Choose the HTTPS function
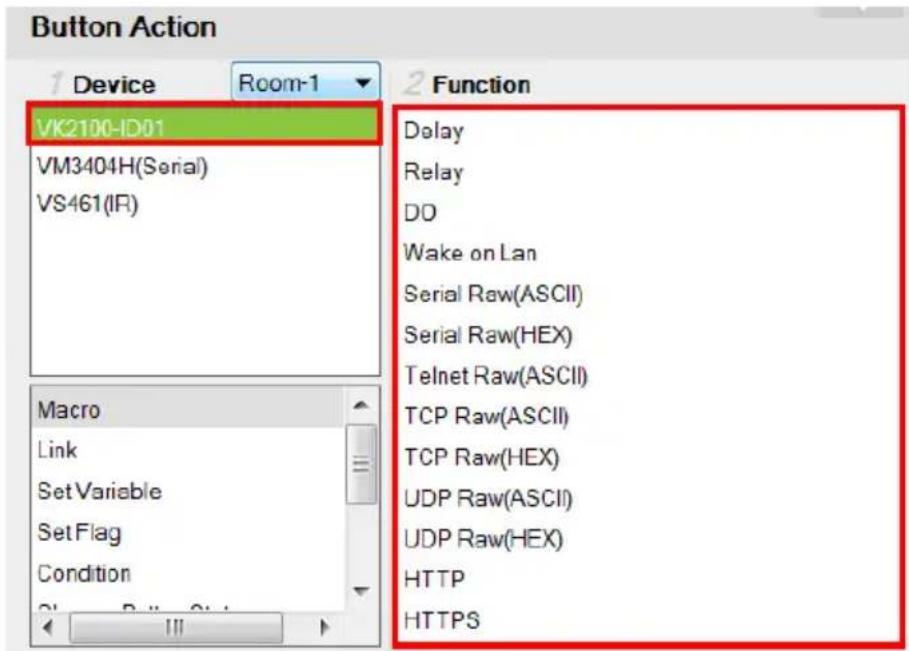The width and height of the screenshot is (909, 651). tap(442, 620)
